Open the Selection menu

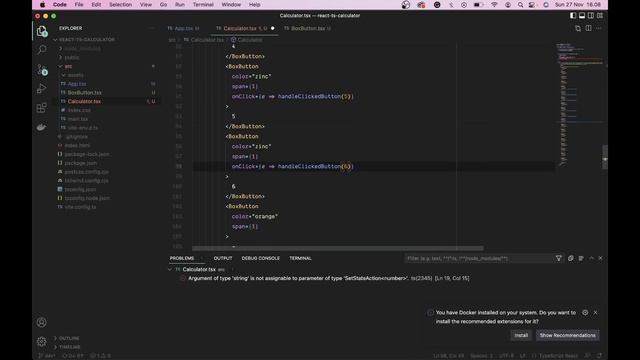click(120, 5)
